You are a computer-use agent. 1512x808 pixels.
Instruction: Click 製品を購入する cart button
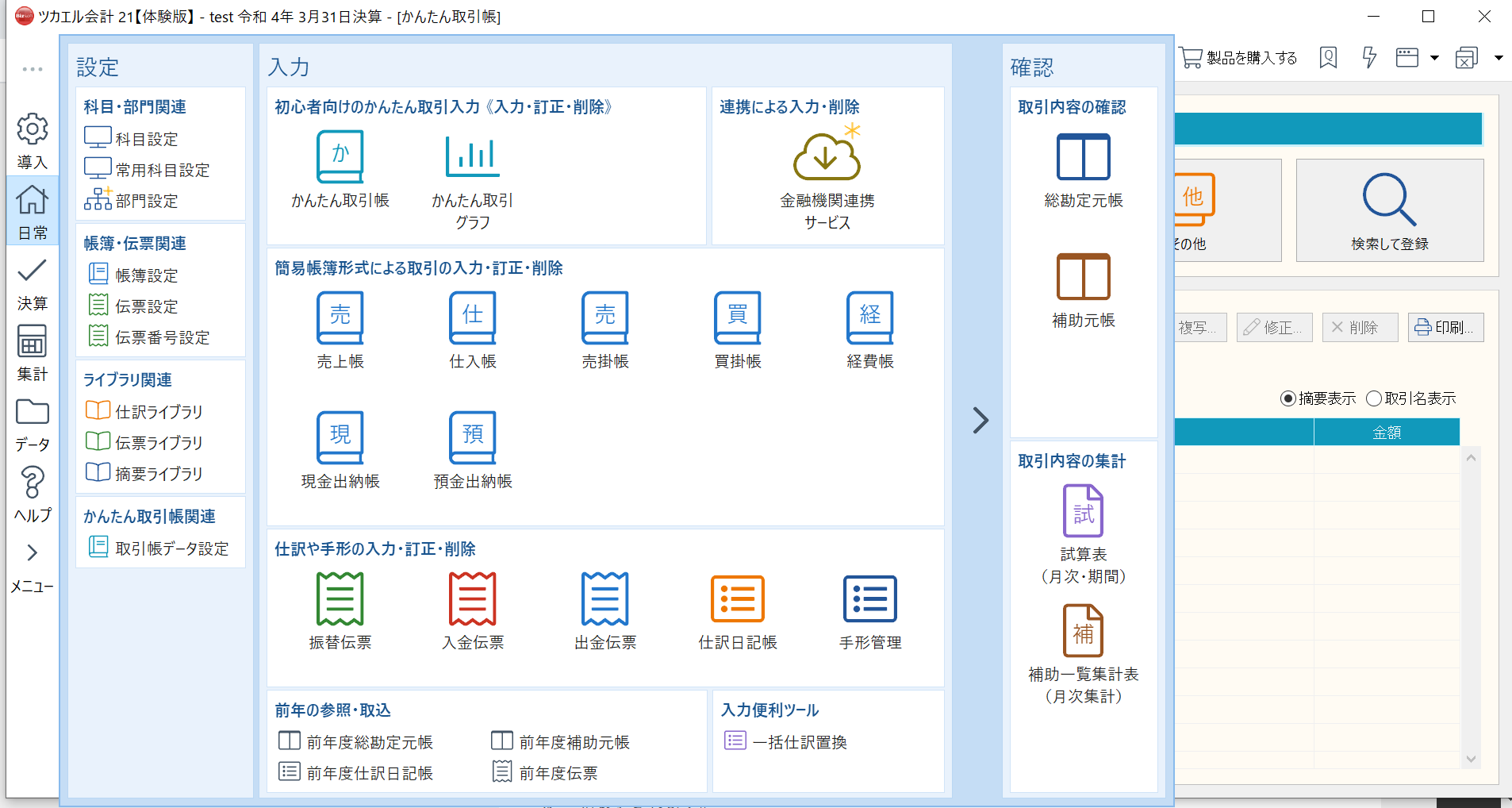pos(1238,57)
